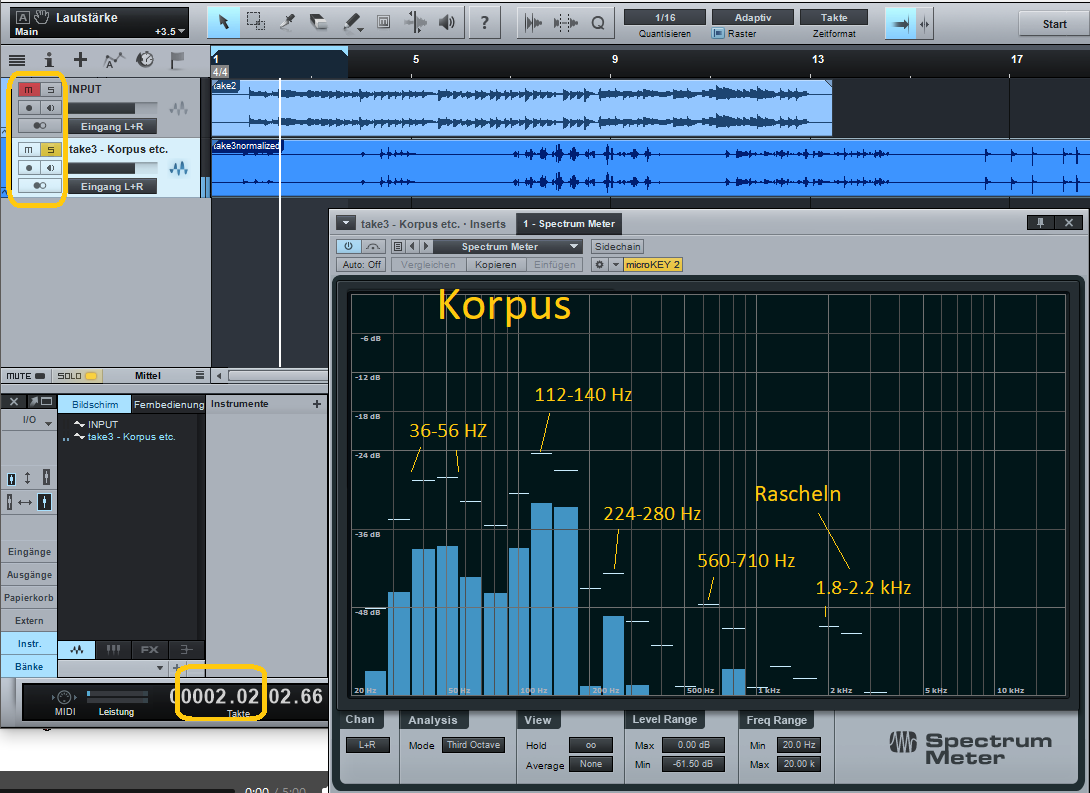
Task: Open the Third Octave analysis Mode dropdown
Action: 473,745
